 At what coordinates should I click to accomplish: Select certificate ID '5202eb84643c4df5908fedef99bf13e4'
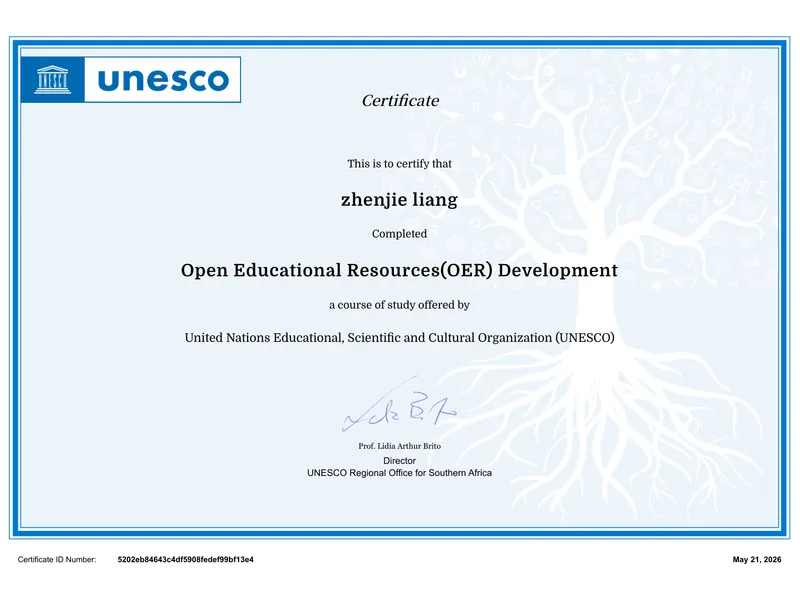(186, 560)
